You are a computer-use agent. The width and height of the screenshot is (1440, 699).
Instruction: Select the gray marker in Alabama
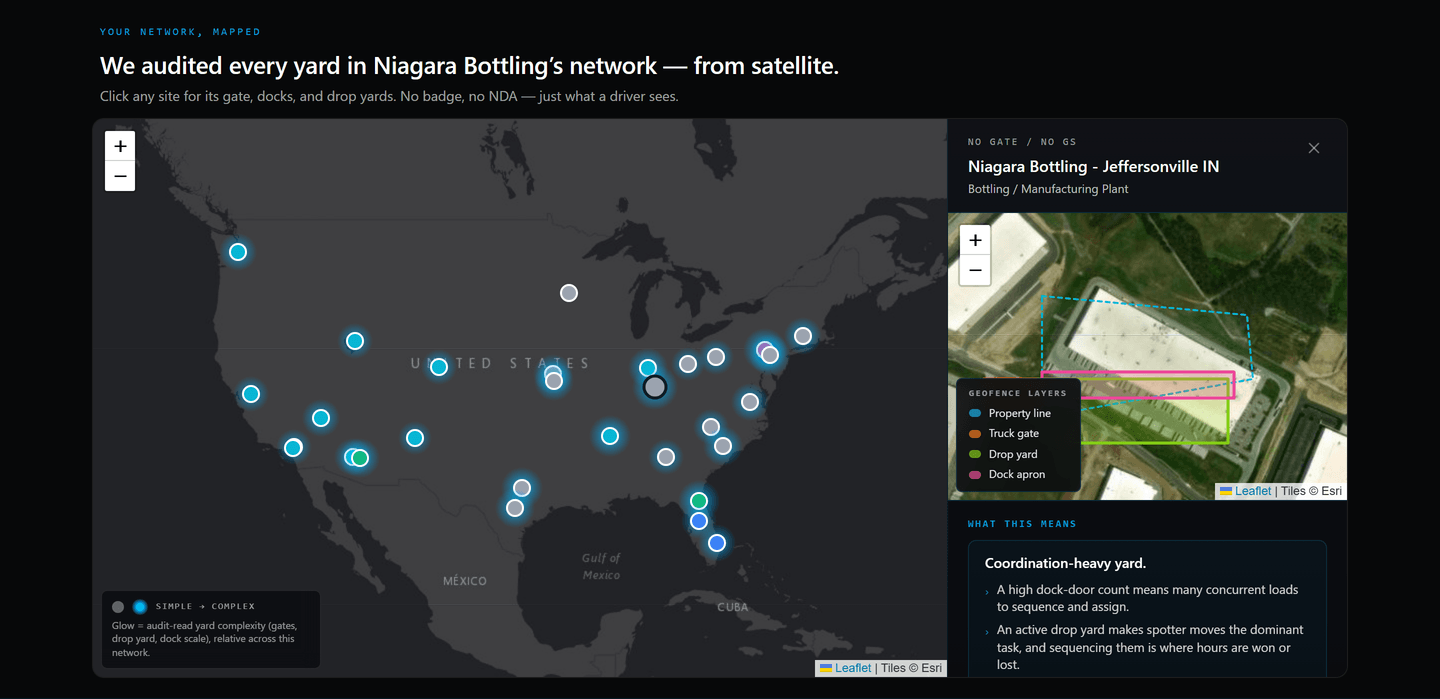[x=666, y=457]
